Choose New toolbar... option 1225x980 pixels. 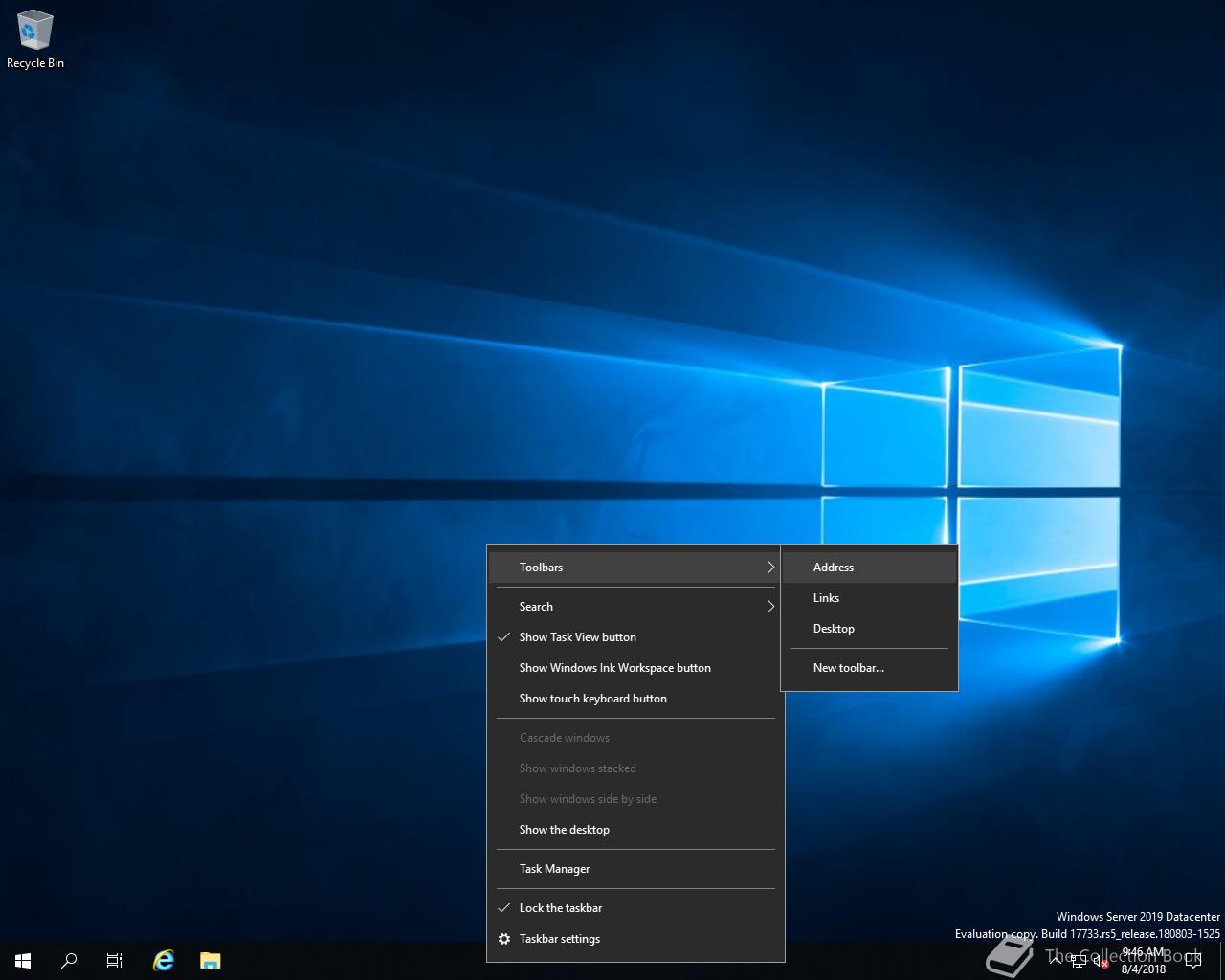click(x=869, y=668)
